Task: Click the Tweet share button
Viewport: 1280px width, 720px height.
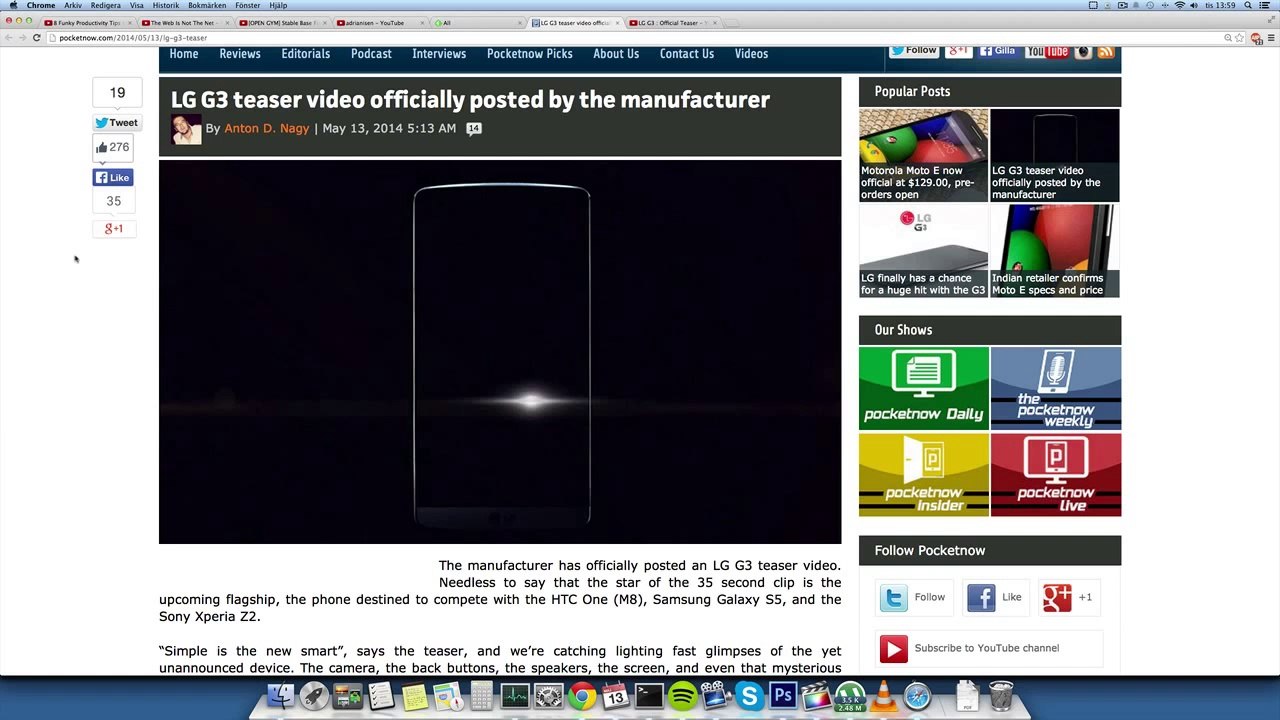Action: 118,123
